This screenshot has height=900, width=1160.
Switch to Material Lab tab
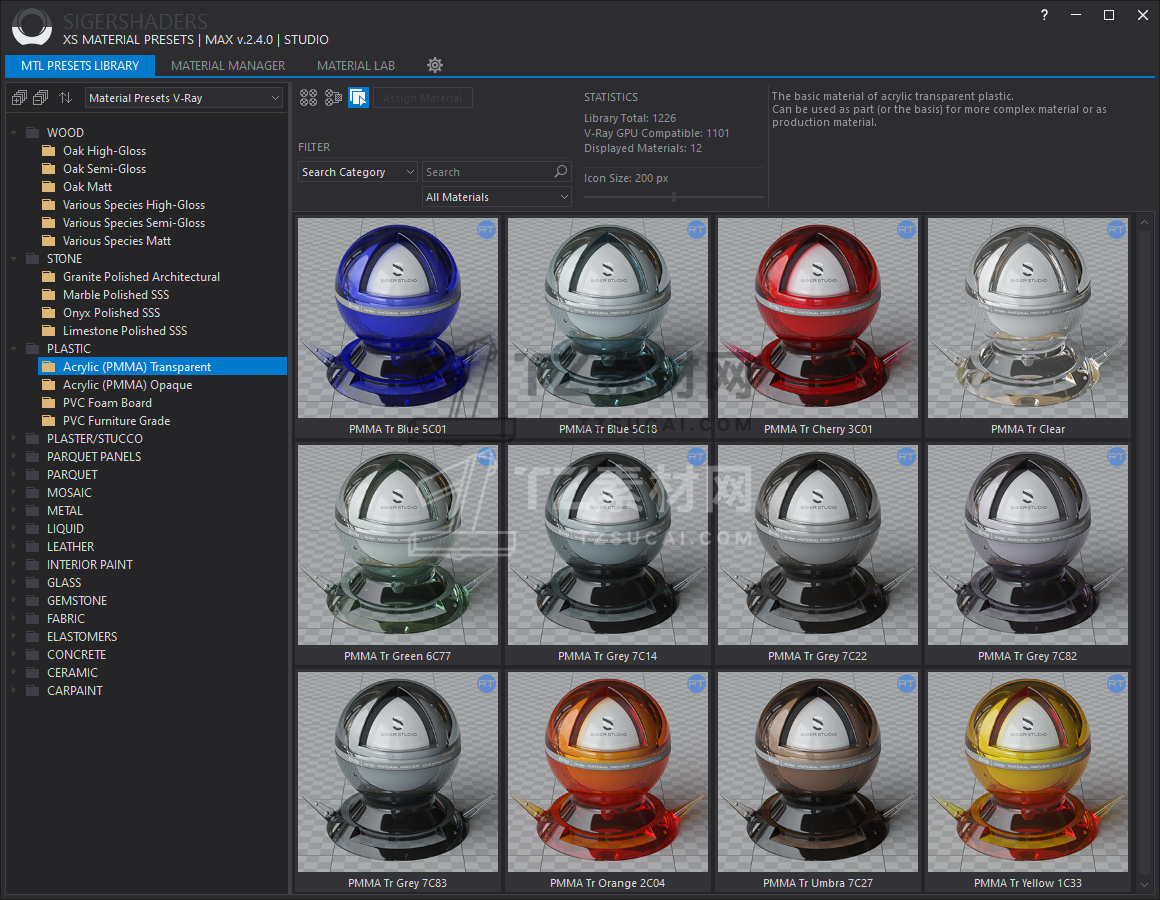[x=356, y=65]
